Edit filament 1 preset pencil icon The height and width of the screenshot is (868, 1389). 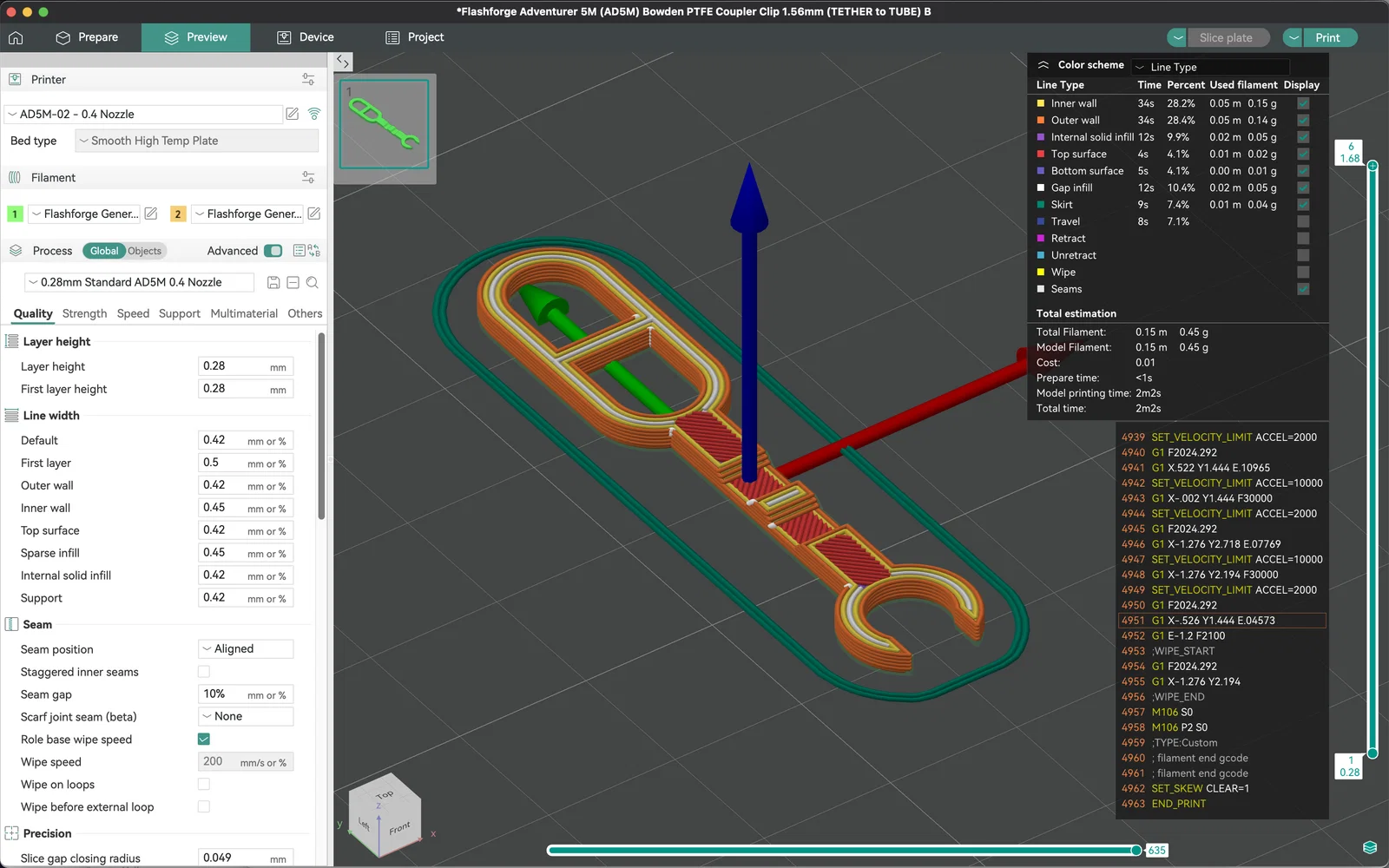(151, 214)
